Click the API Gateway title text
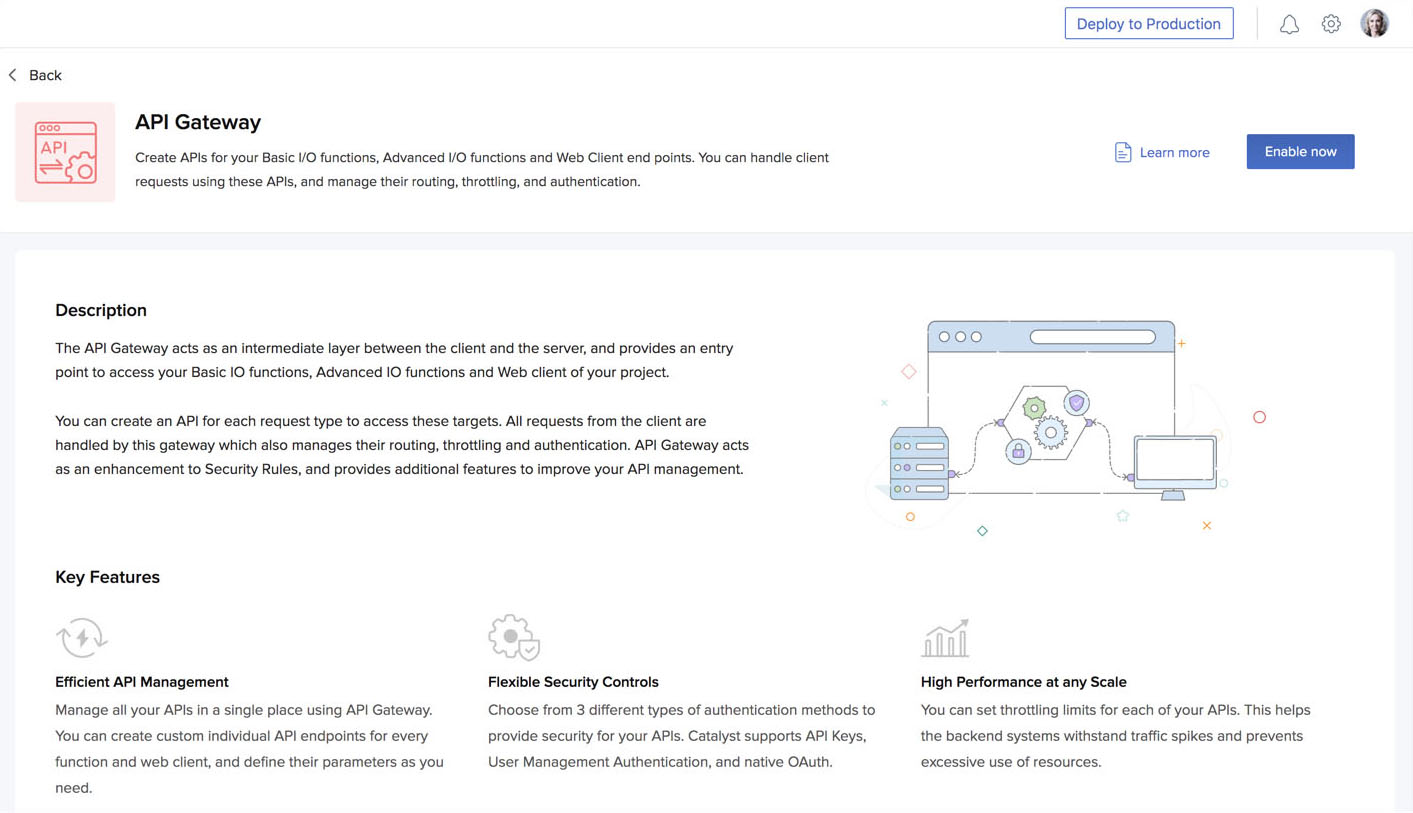This screenshot has height=813, width=1413. [197, 122]
